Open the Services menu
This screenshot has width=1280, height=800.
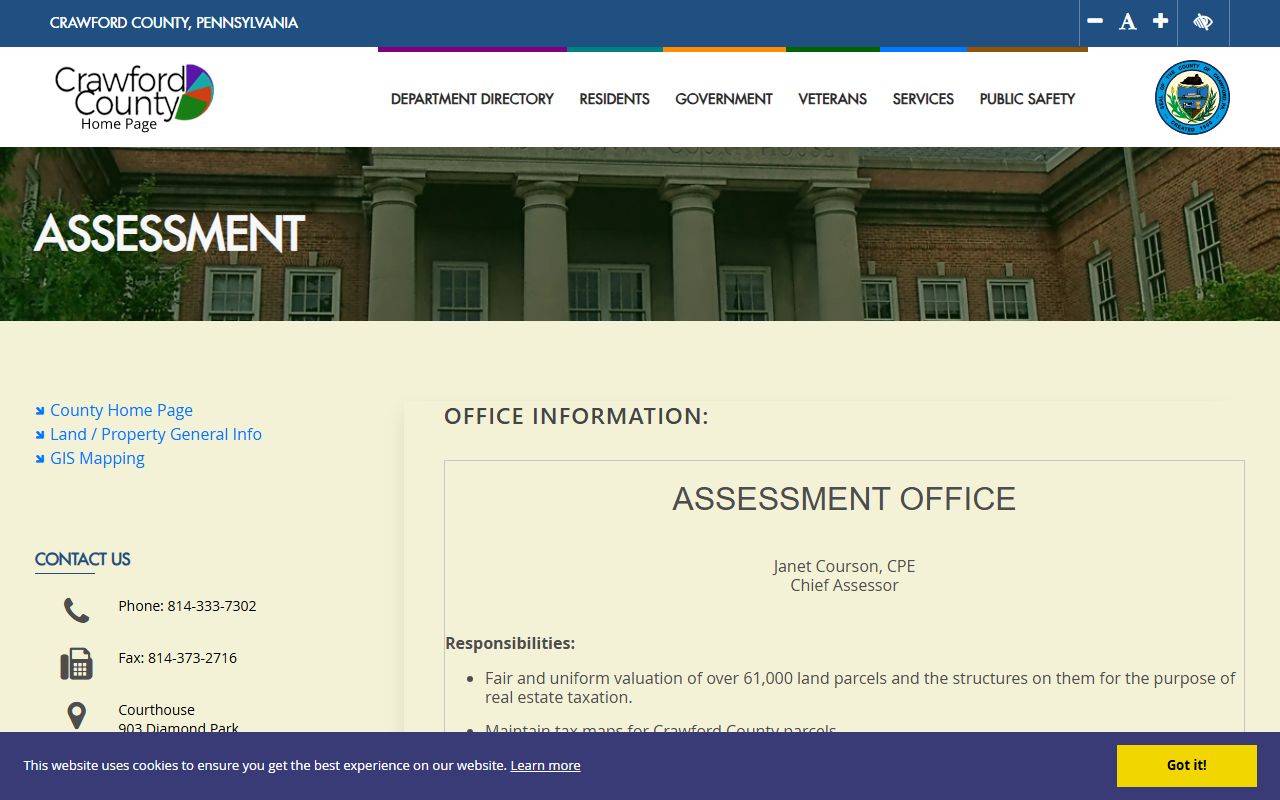(x=923, y=99)
